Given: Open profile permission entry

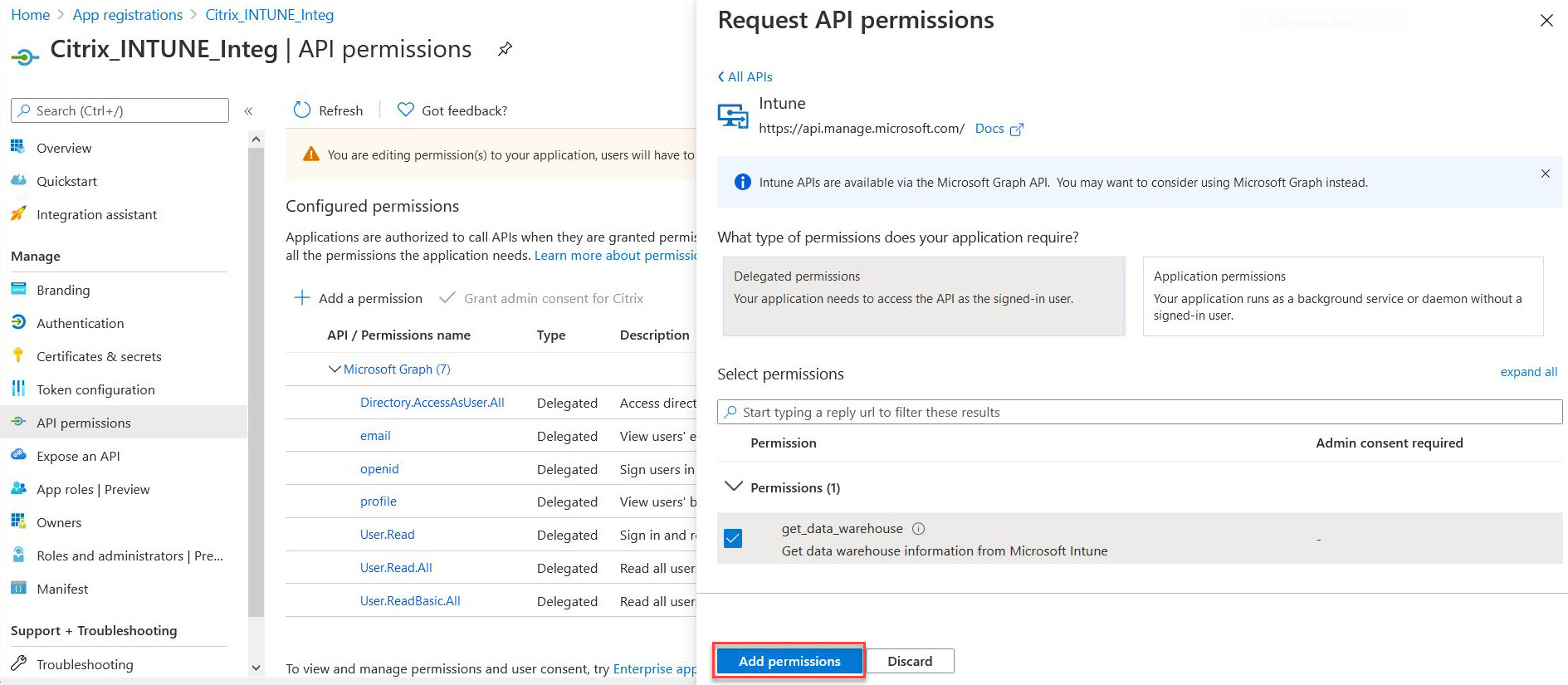Looking at the screenshot, I should (x=379, y=501).
